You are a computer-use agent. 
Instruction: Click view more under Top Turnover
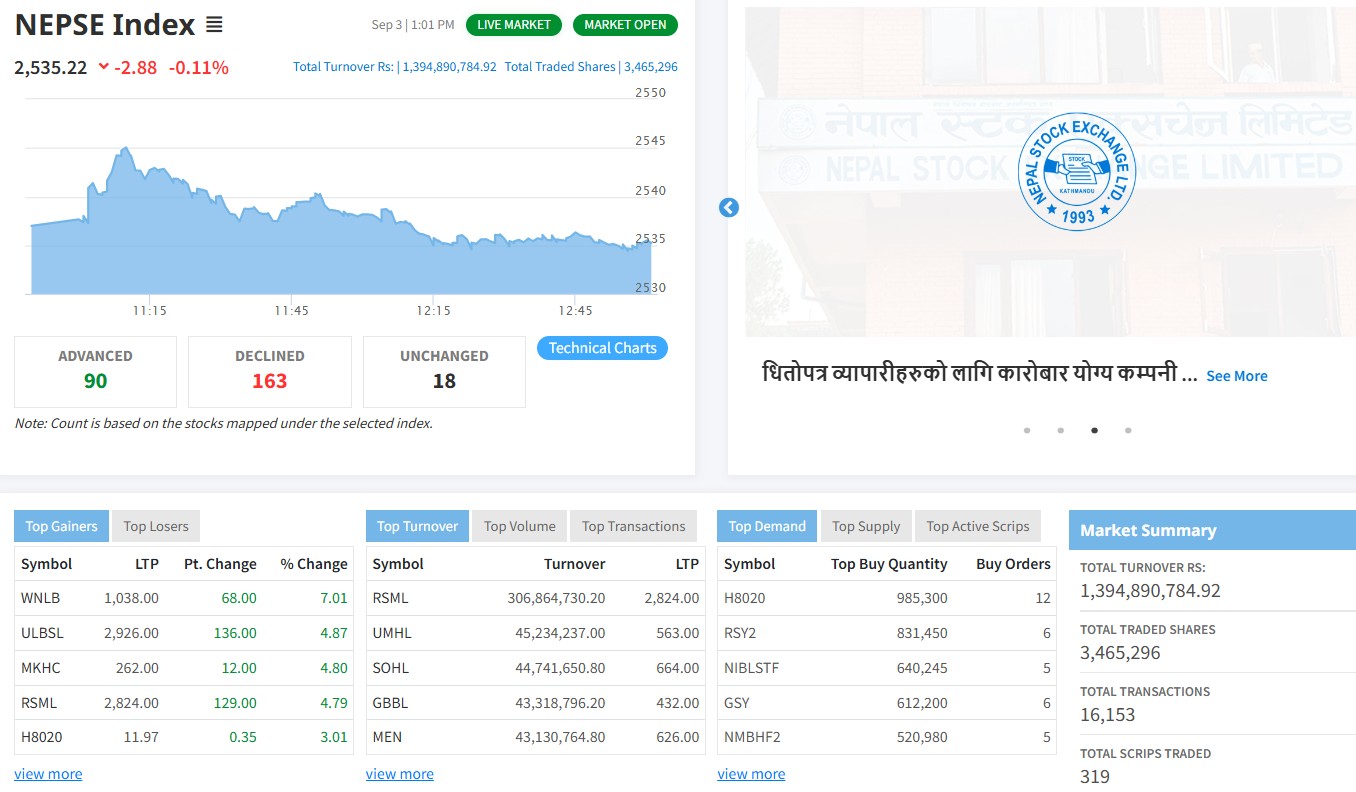click(400, 774)
